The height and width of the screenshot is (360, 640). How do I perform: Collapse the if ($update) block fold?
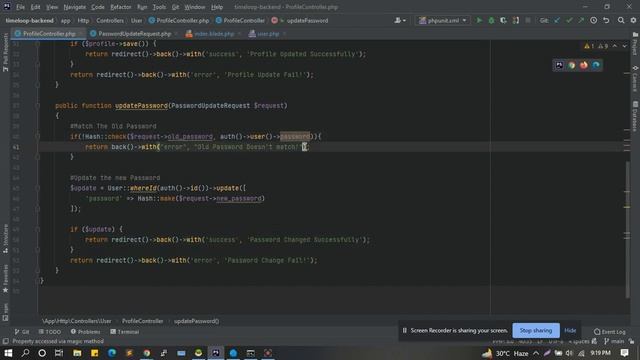tap(37, 229)
